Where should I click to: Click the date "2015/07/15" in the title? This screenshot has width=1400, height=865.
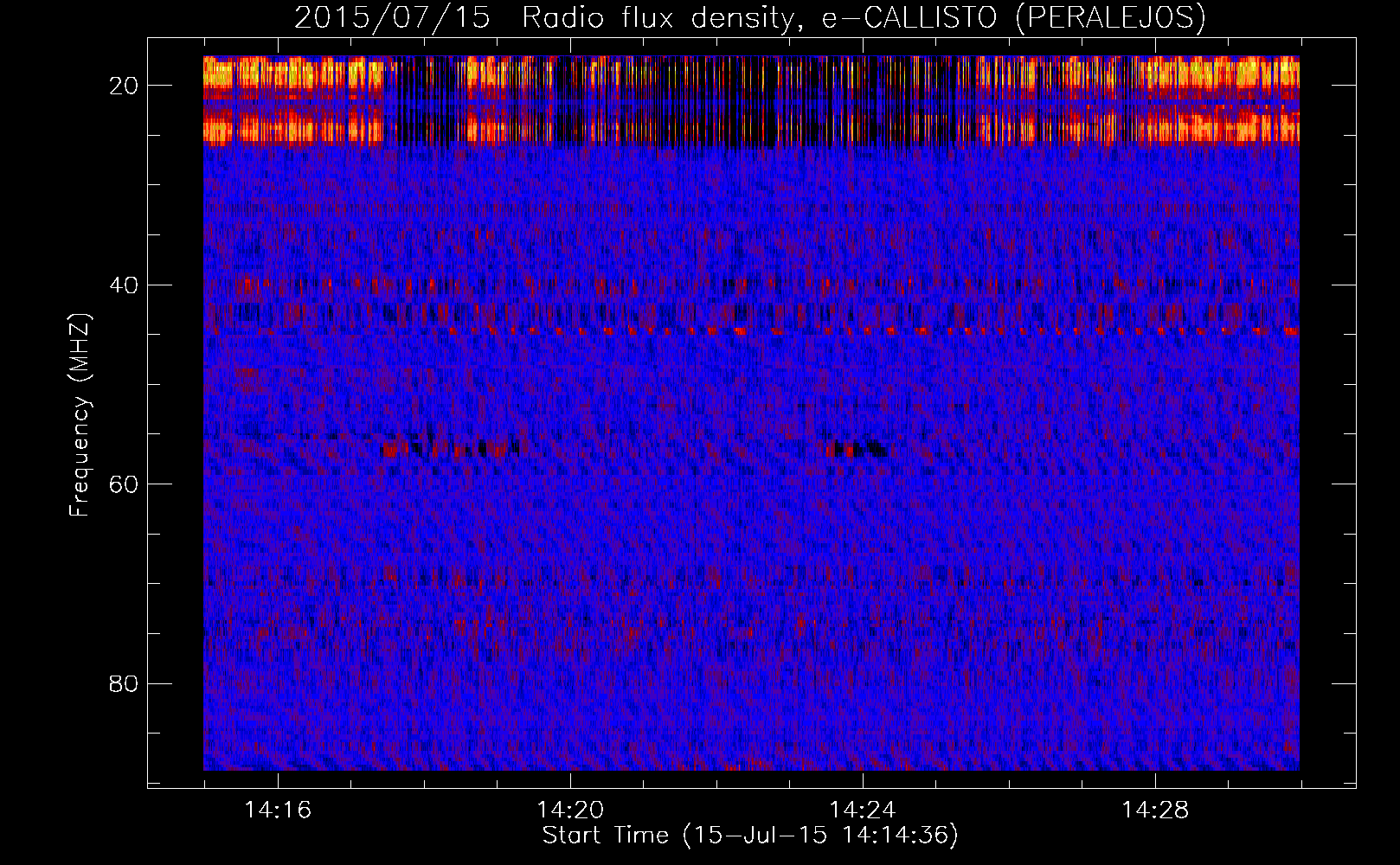coord(392,17)
